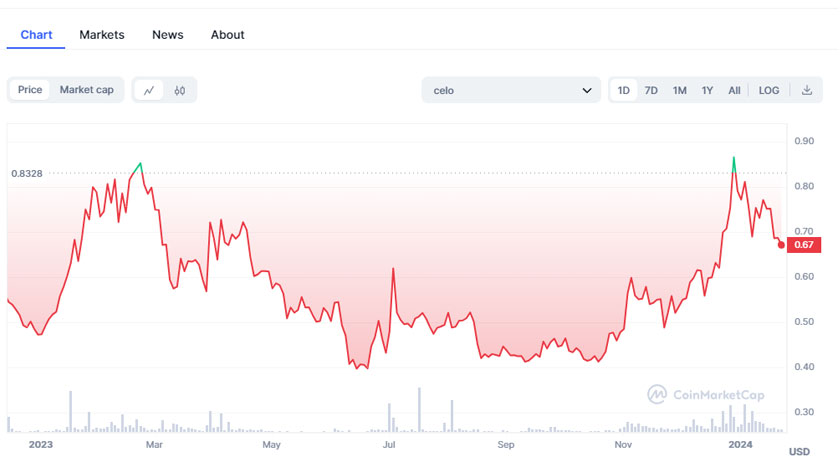This screenshot has height=465, width=840.
Task: Set time range to 7D
Action: [x=651, y=90]
